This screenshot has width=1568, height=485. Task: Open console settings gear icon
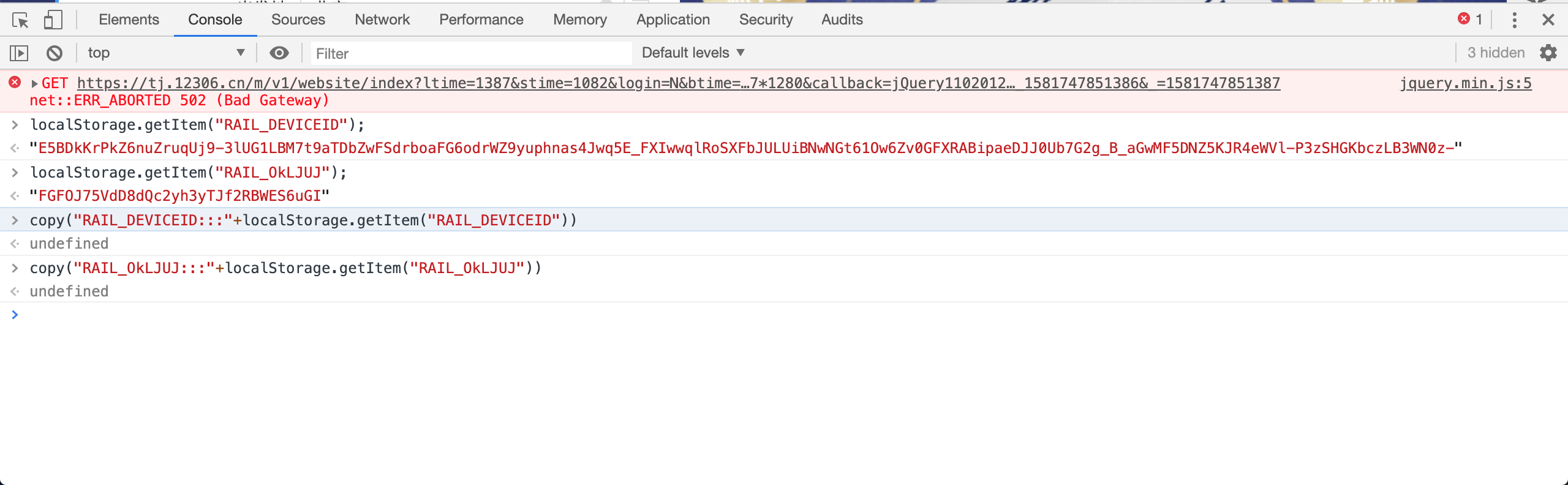click(1548, 53)
